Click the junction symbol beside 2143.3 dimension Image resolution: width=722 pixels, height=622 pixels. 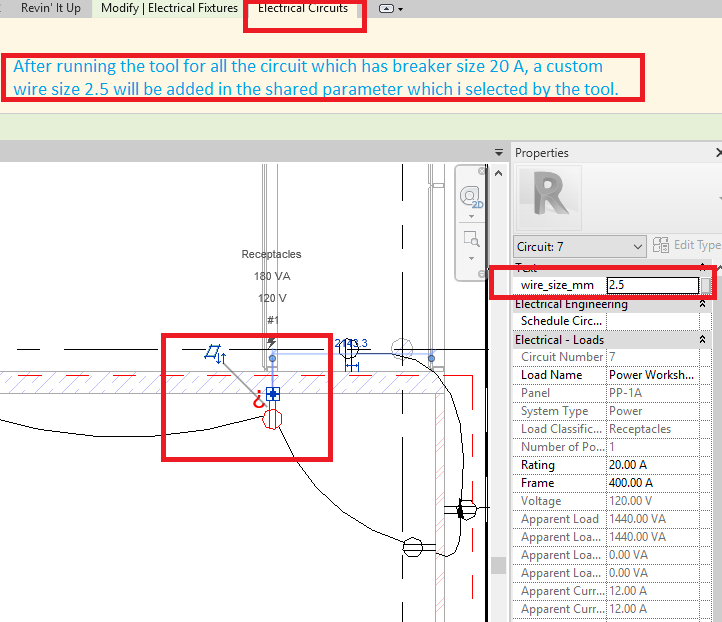pyautogui.click(x=349, y=350)
